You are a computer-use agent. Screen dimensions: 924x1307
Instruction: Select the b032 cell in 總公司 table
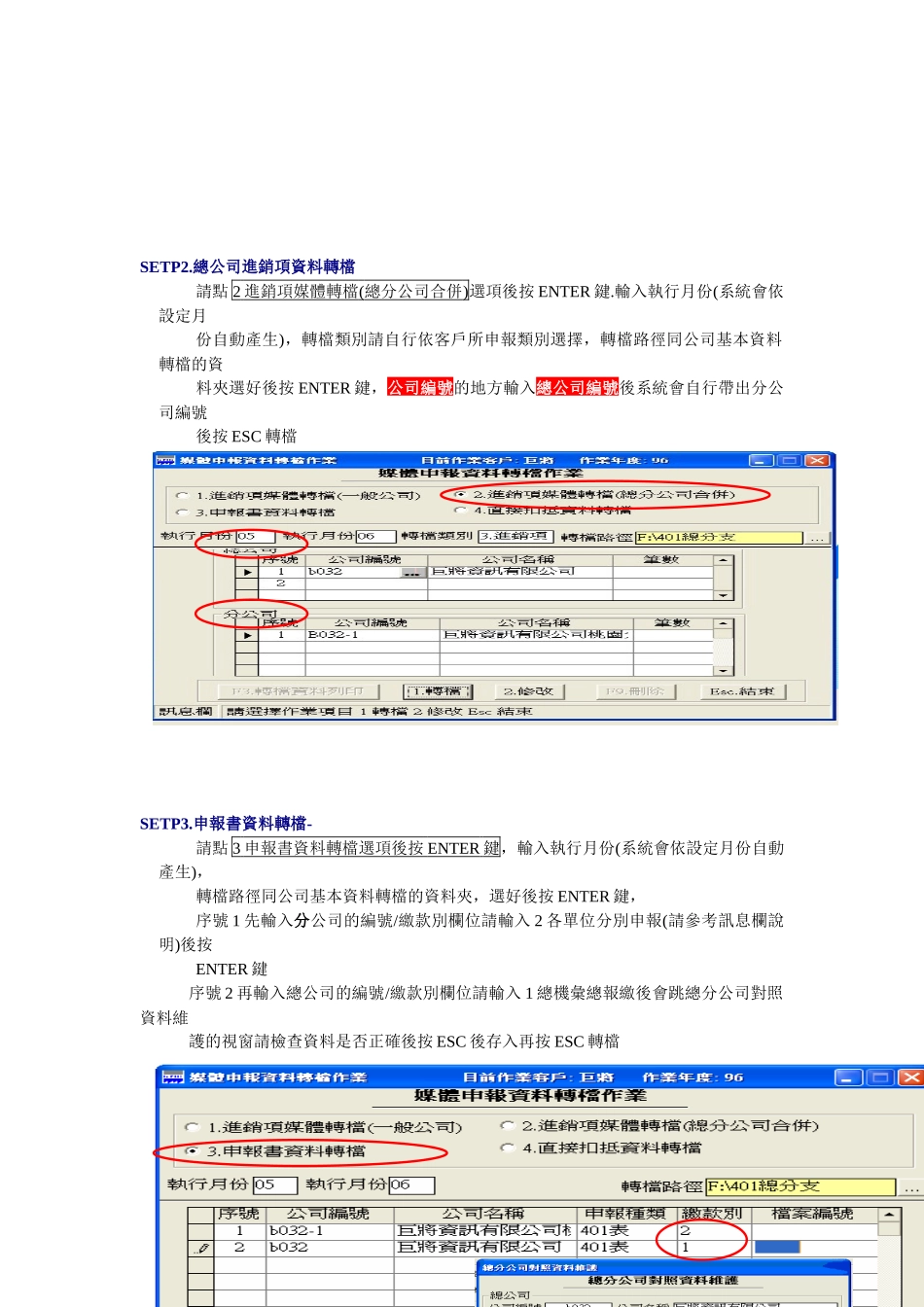(353, 572)
